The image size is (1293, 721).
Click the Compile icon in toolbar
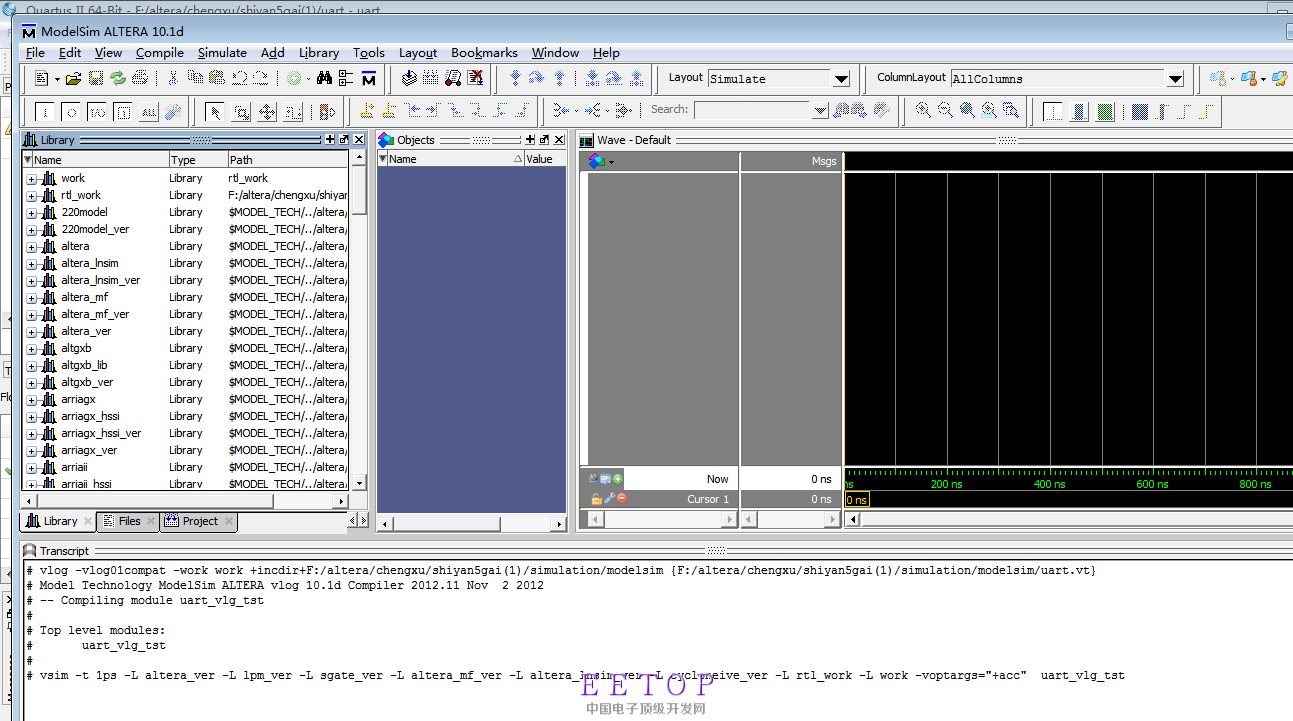coord(408,78)
